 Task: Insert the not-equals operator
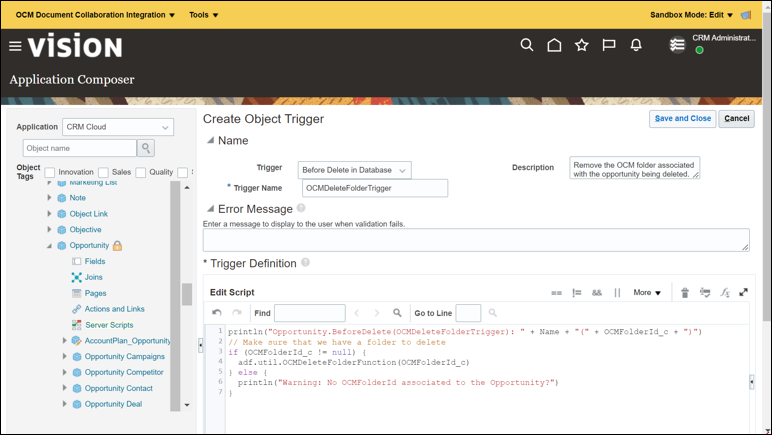click(x=577, y=293)
